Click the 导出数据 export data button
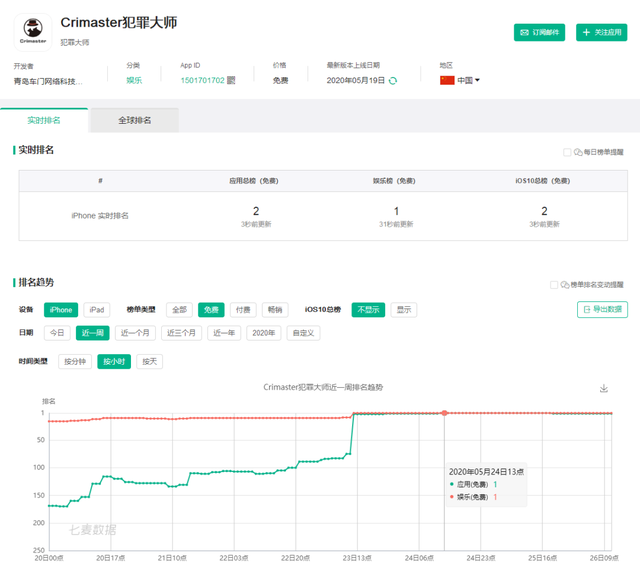The image size is (640, 572). pyautogui.click(x=602, y=309)
